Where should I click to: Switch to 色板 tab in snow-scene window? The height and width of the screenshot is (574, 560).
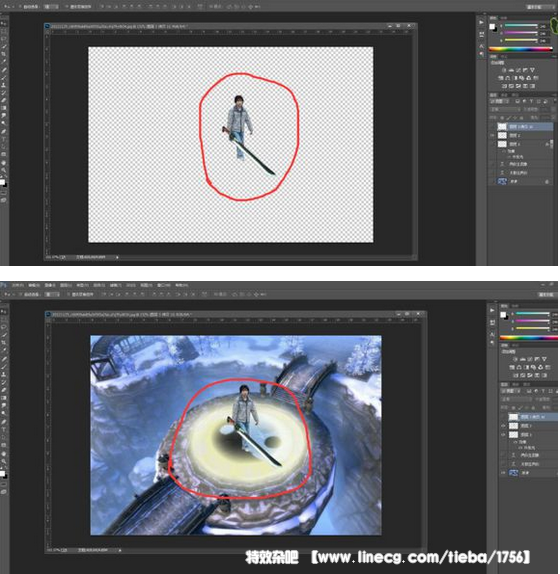[514, 306]
